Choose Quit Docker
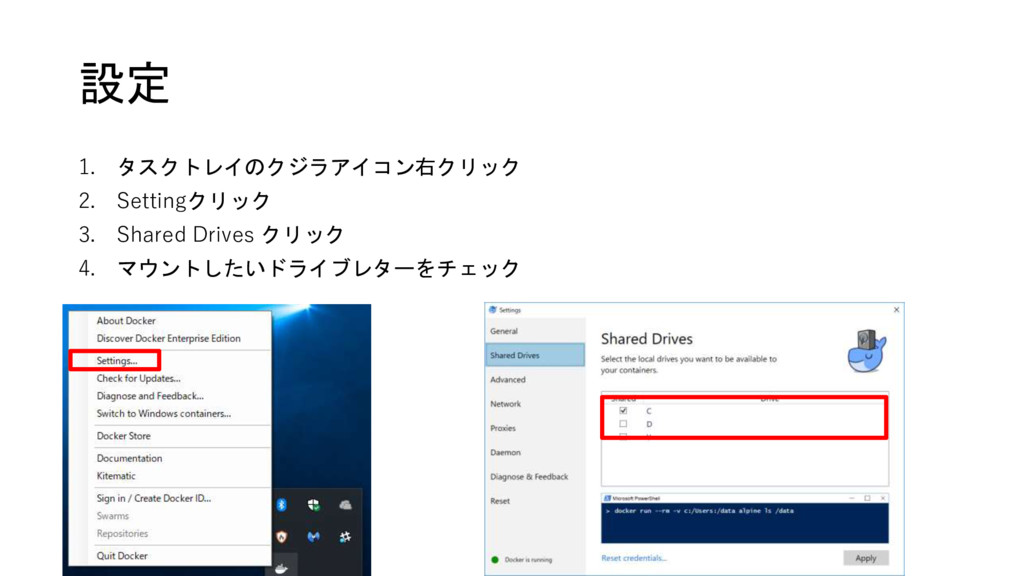 click(x=122, y=556)
